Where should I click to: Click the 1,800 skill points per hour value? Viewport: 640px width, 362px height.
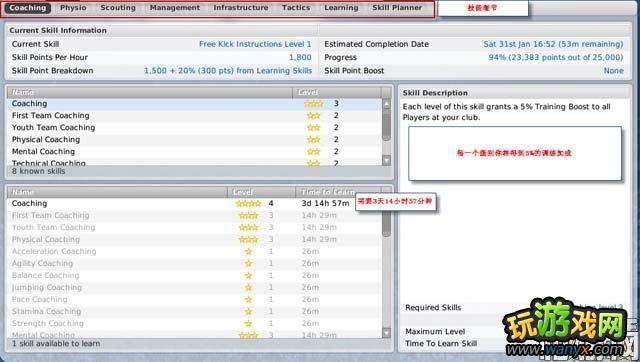click(300, 58)
